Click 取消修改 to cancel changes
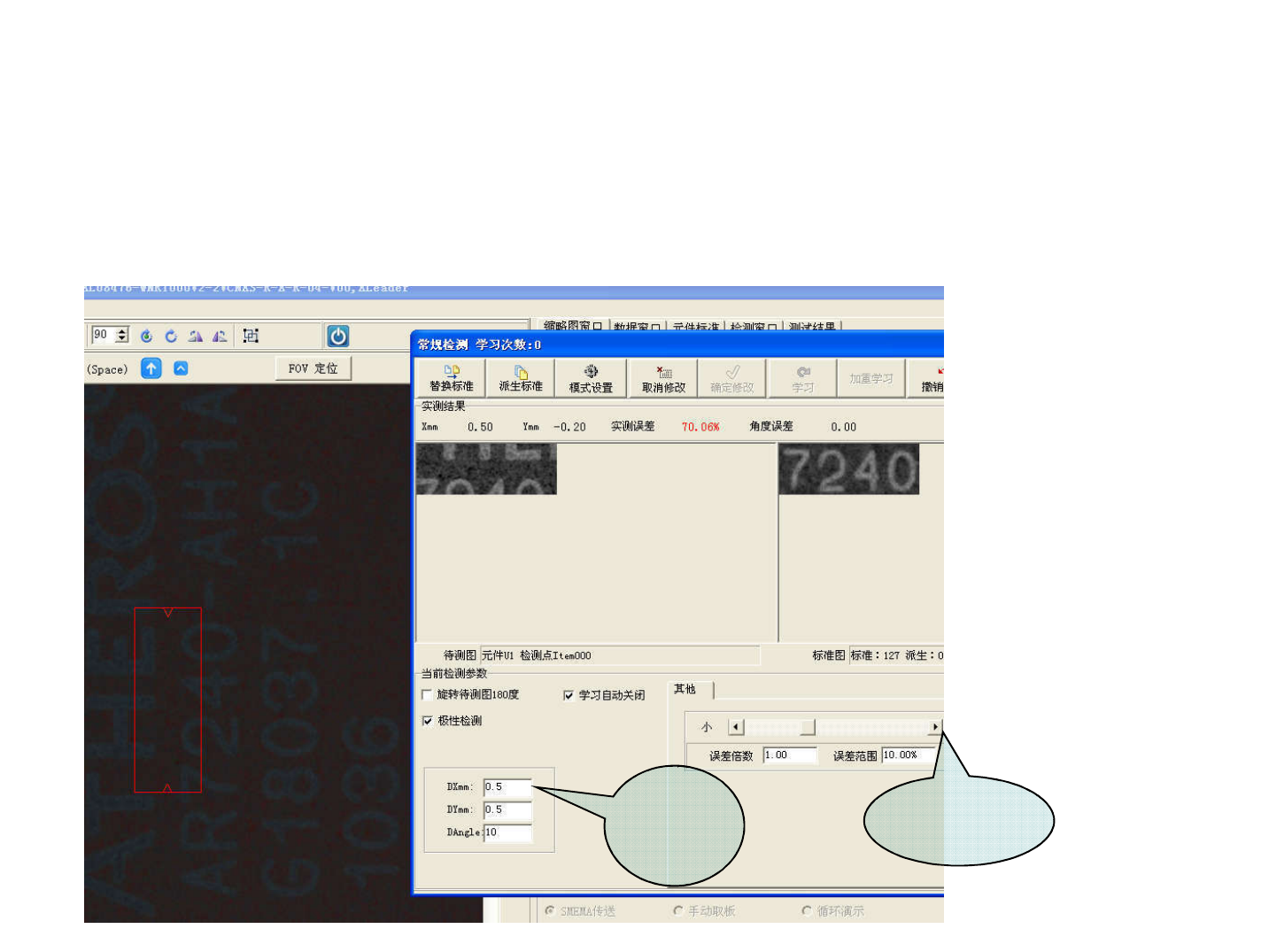 [x=663, y=378]
